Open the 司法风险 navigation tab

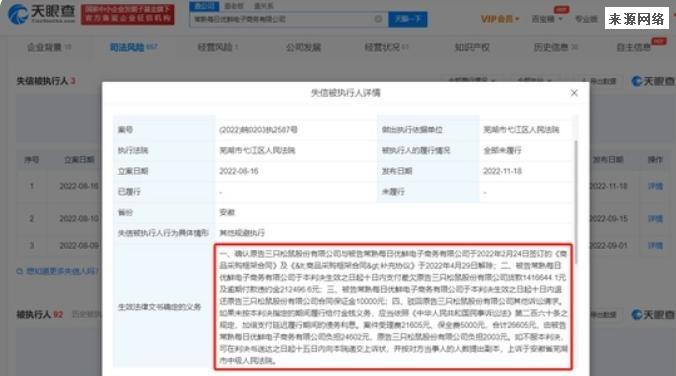click(x=133, y=47)
